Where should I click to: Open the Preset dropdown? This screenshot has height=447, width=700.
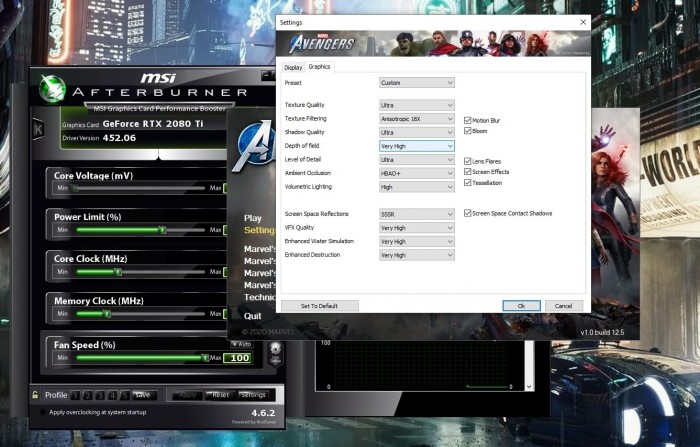(416, 83)
